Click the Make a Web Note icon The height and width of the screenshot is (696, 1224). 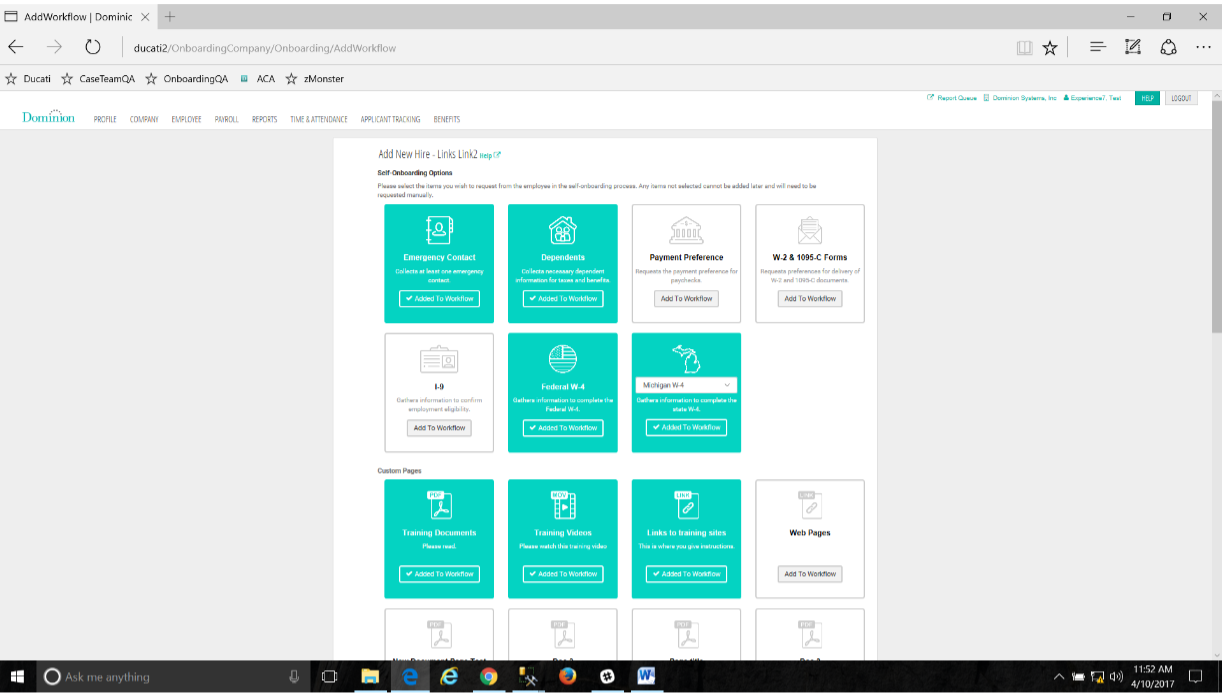(x=1132, y=47)
